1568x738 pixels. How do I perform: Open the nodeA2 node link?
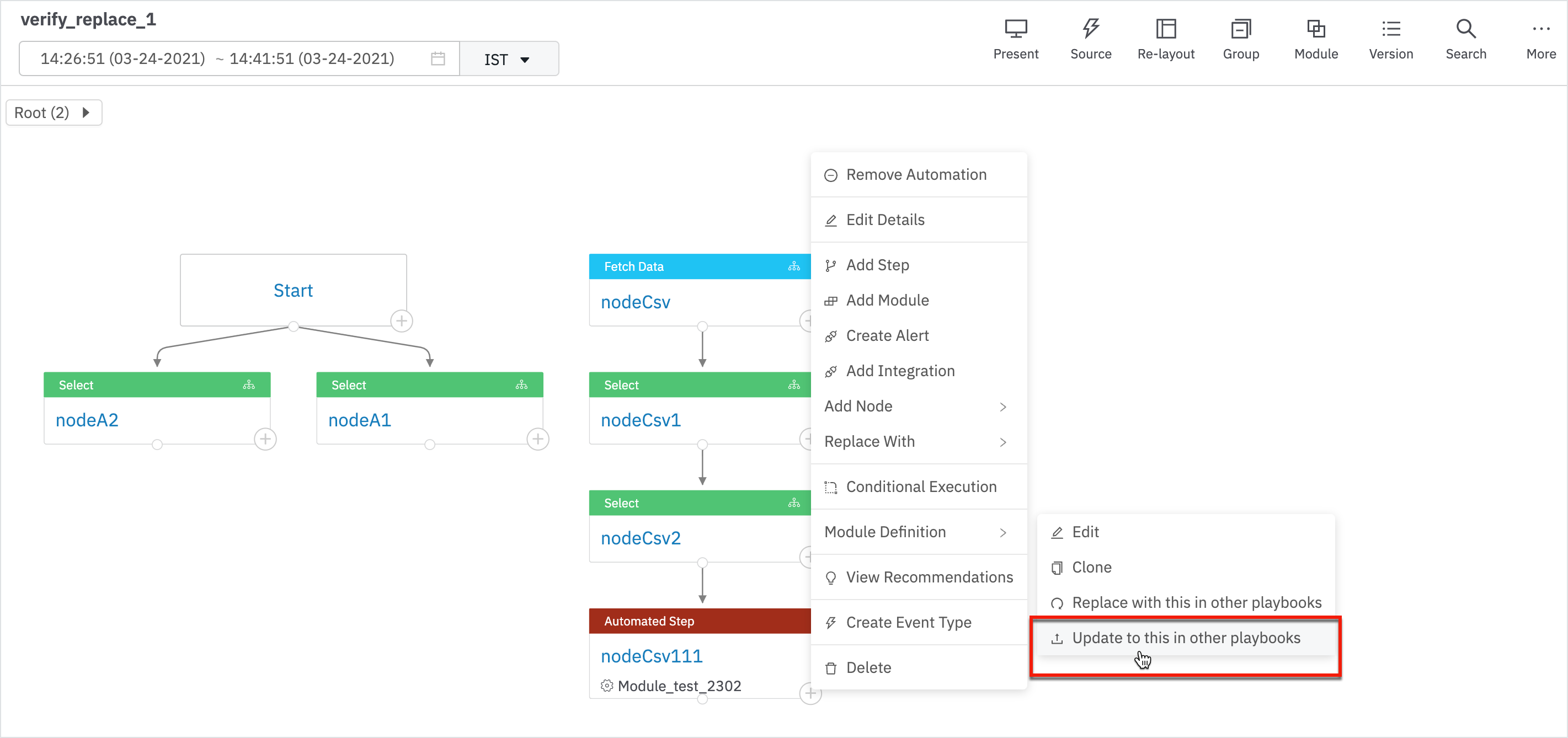pos(87,420)
